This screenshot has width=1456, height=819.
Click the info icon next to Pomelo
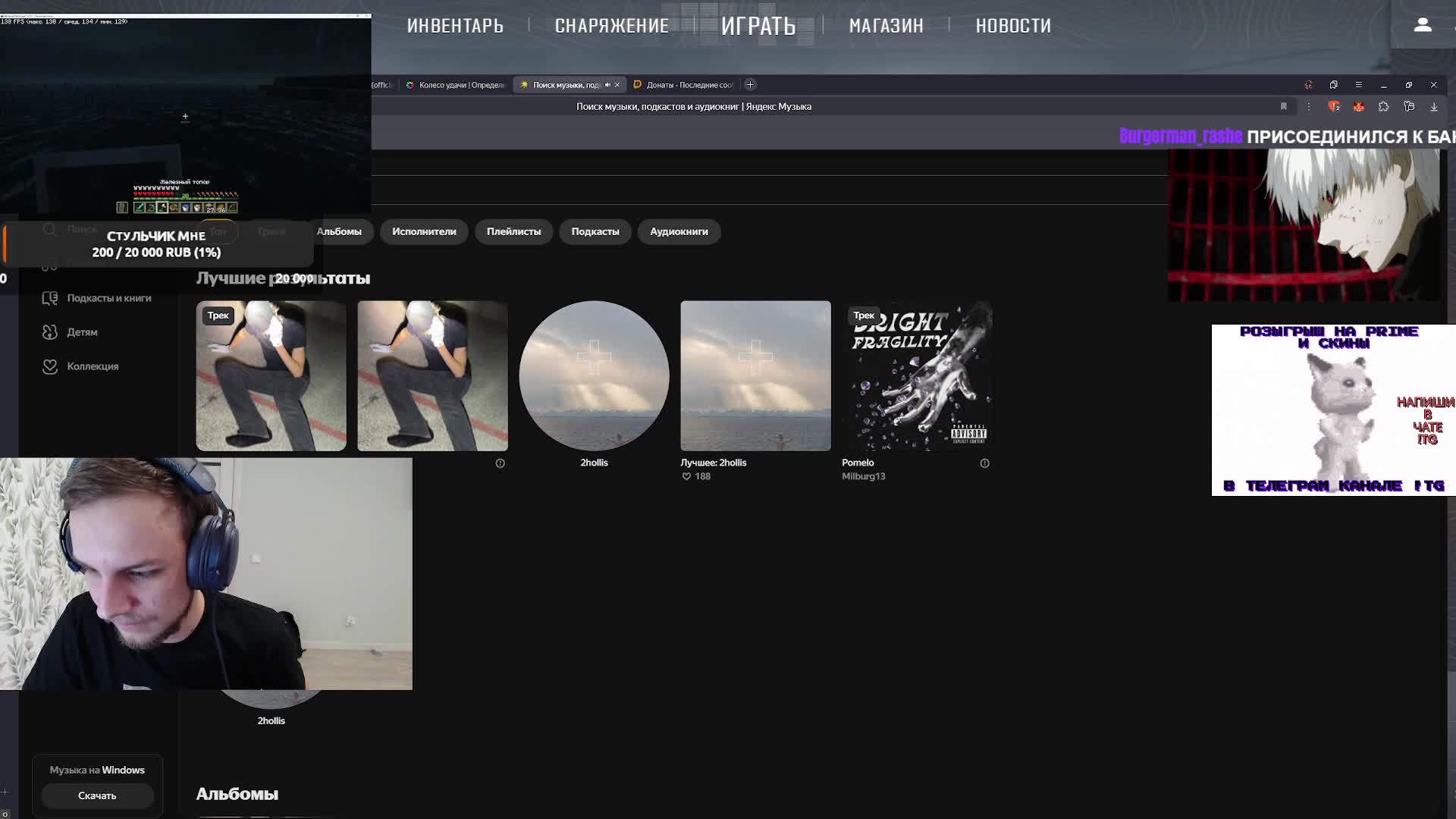tap(984, 463)
